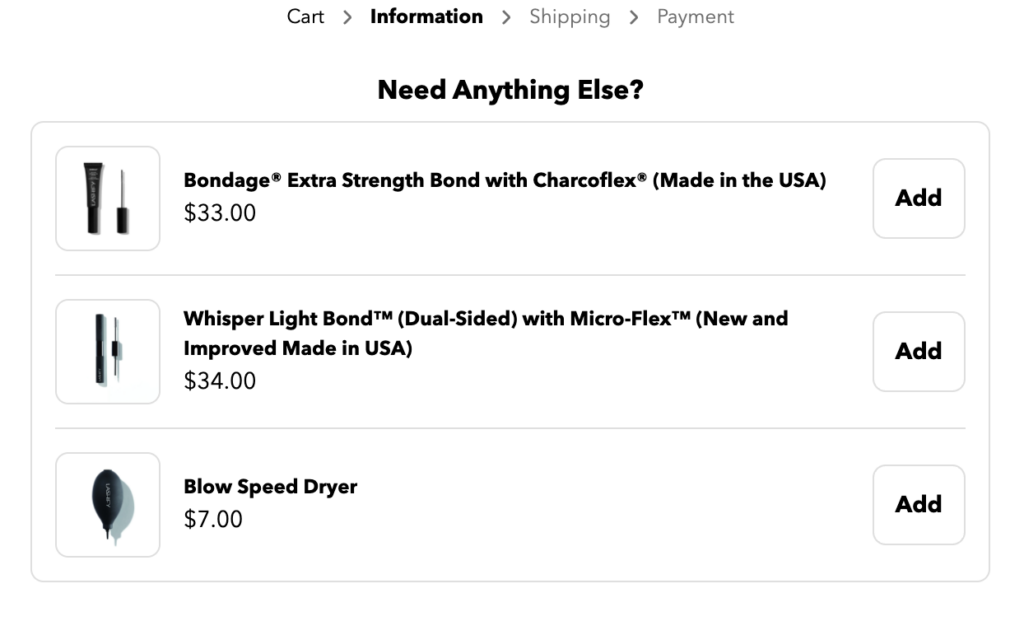
Task: Click the chevron between Information and Shipping
Action: click(506, 18)
